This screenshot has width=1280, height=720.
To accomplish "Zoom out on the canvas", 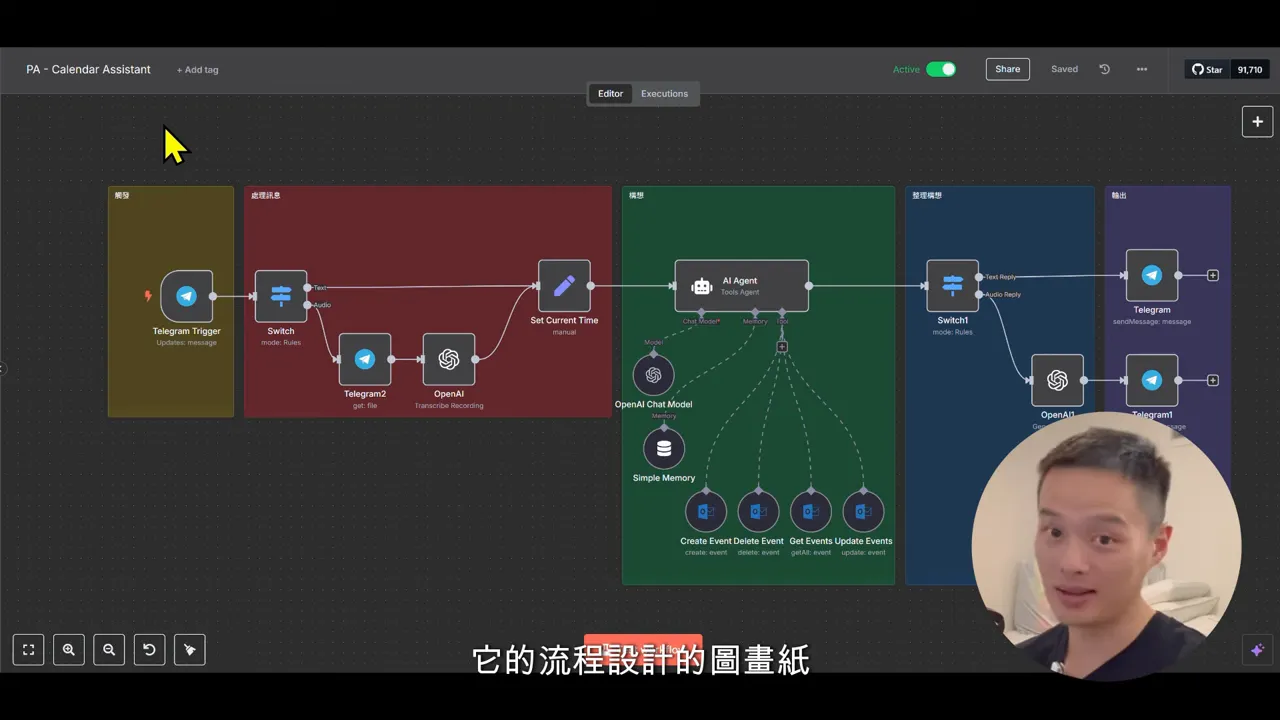I will 109,650.
